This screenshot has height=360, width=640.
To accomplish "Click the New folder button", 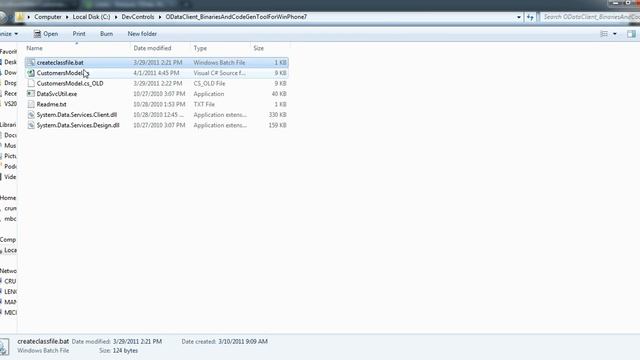I will 142,34.
